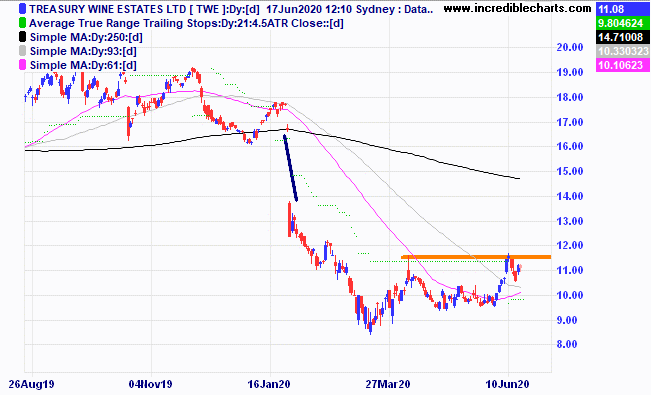Click the 04Nov19 date axis label
Image resolution: width=651 pixels, height=395 pixels.
click(150, 384)
